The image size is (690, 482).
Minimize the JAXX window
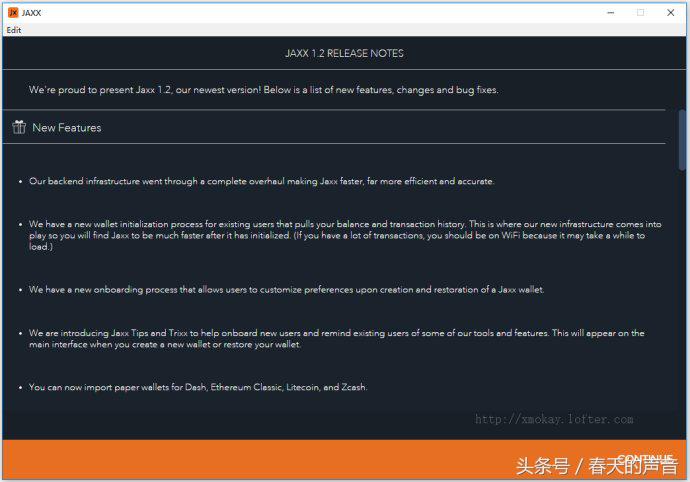pyautogui.click(x=611, y=13)
